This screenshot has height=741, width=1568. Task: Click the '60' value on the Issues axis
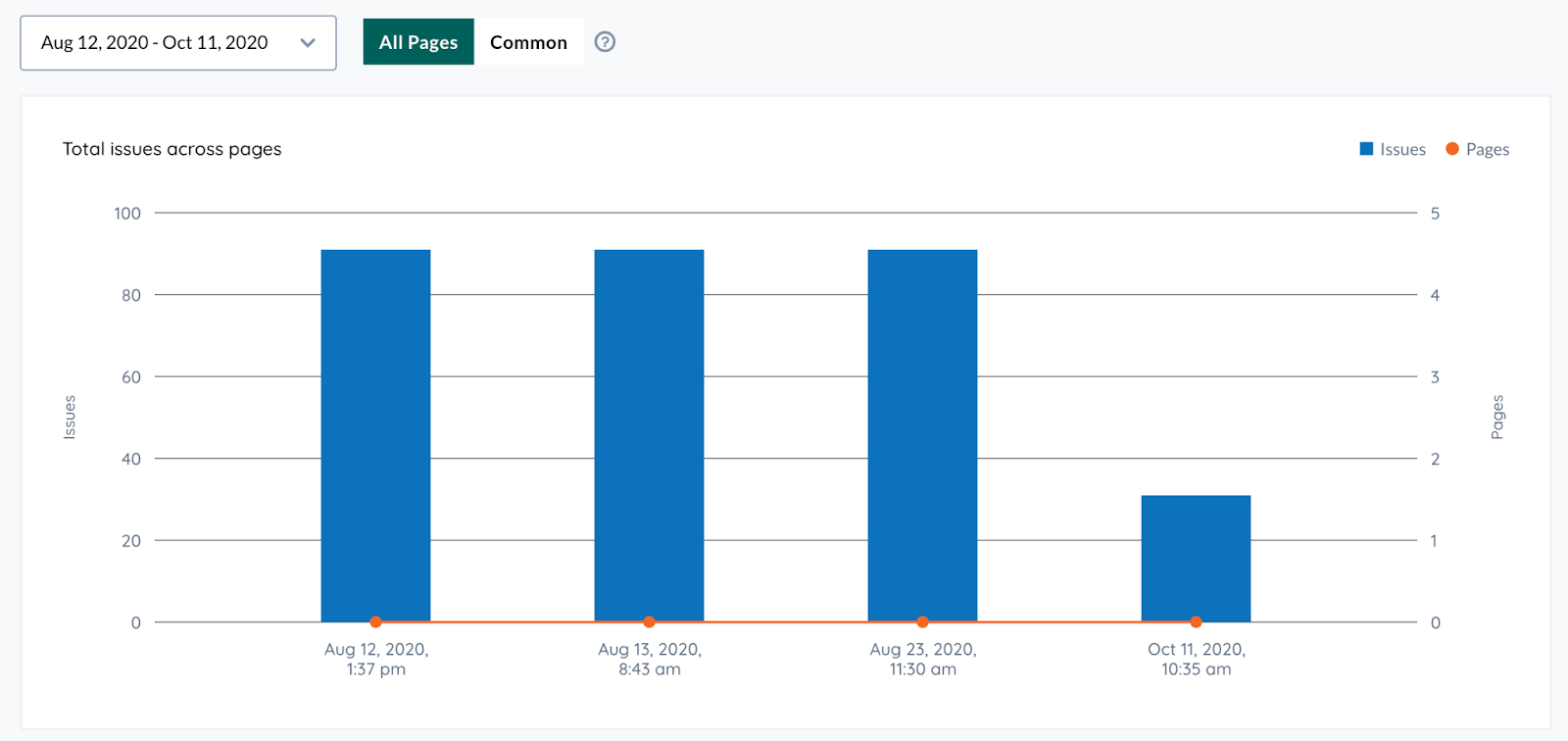[x=131, y=377]
